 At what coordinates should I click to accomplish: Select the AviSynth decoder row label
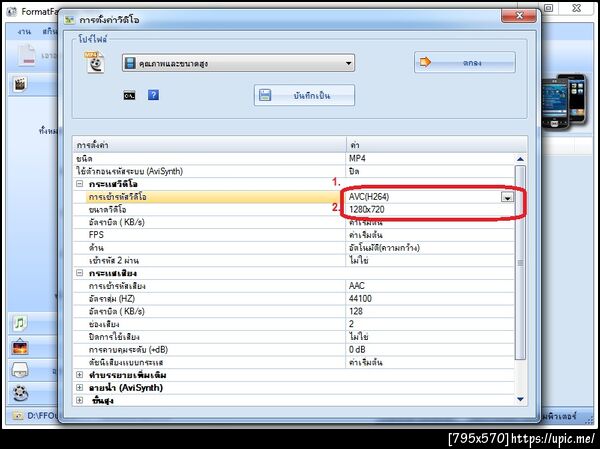(x=129, y=171)
